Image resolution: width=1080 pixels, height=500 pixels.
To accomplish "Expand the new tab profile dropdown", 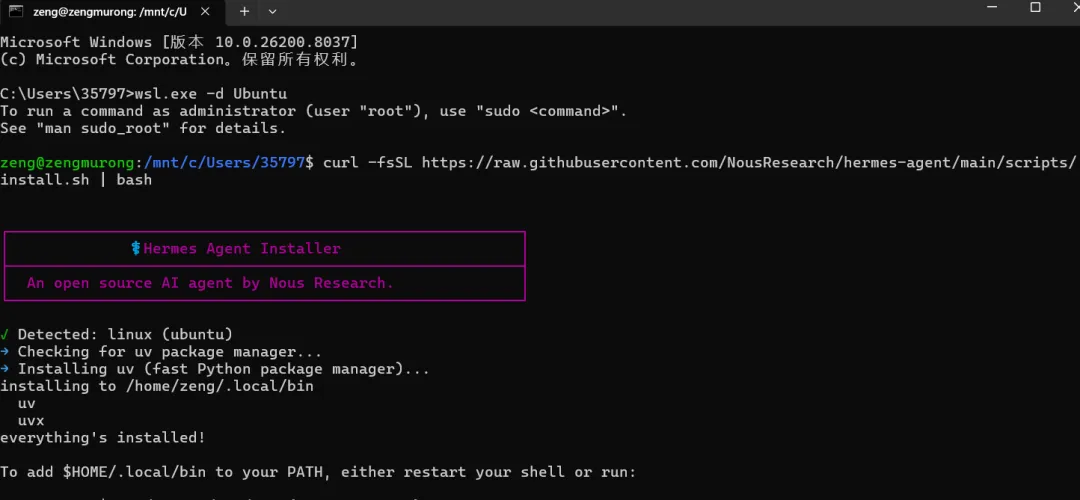I will click(x=272, y=11).
